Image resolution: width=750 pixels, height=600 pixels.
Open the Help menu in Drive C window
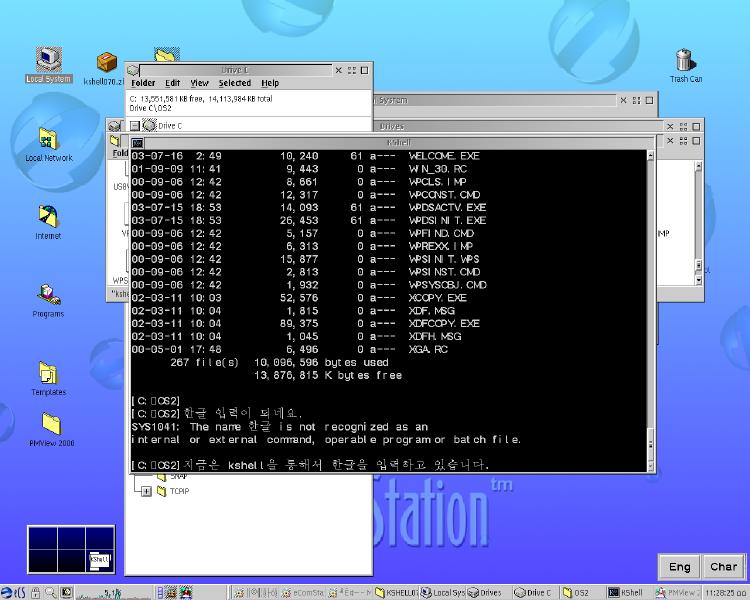(x=270, y=83)
